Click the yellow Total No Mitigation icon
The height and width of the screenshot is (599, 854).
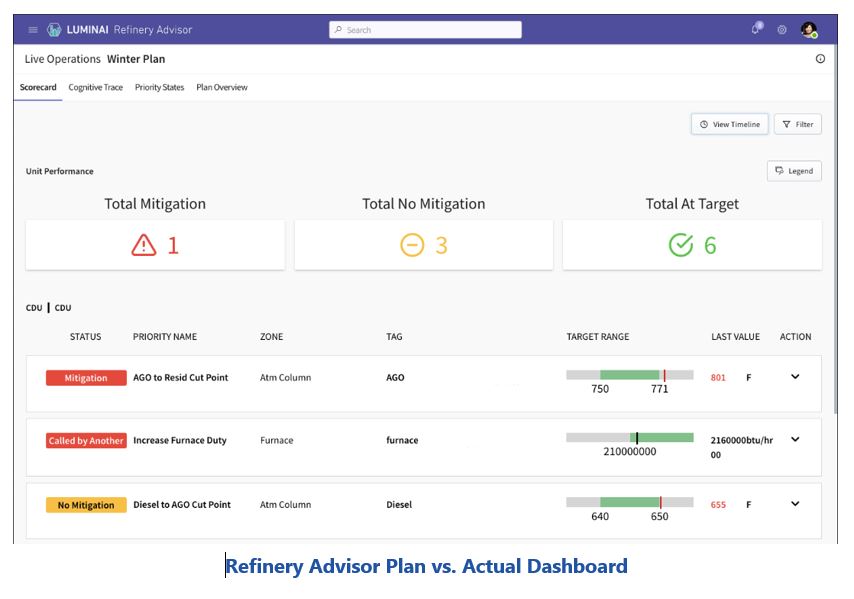click(412, 245)
